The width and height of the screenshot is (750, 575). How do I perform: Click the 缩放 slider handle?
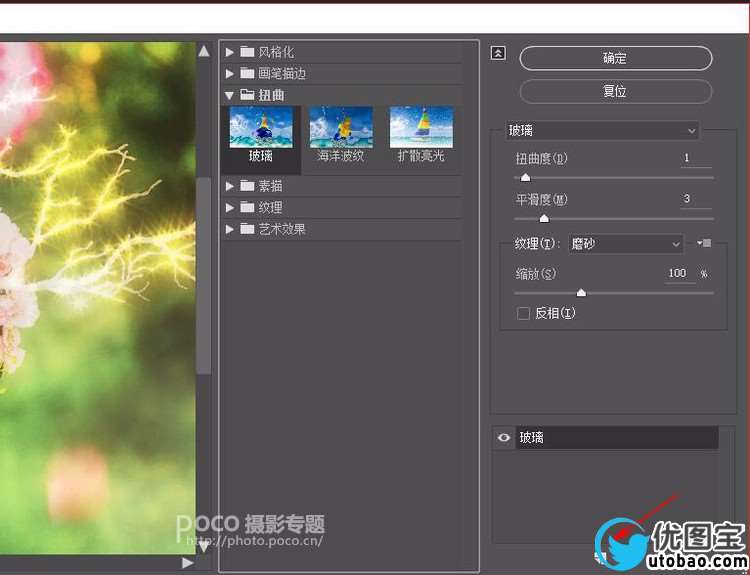coord(581,292)
